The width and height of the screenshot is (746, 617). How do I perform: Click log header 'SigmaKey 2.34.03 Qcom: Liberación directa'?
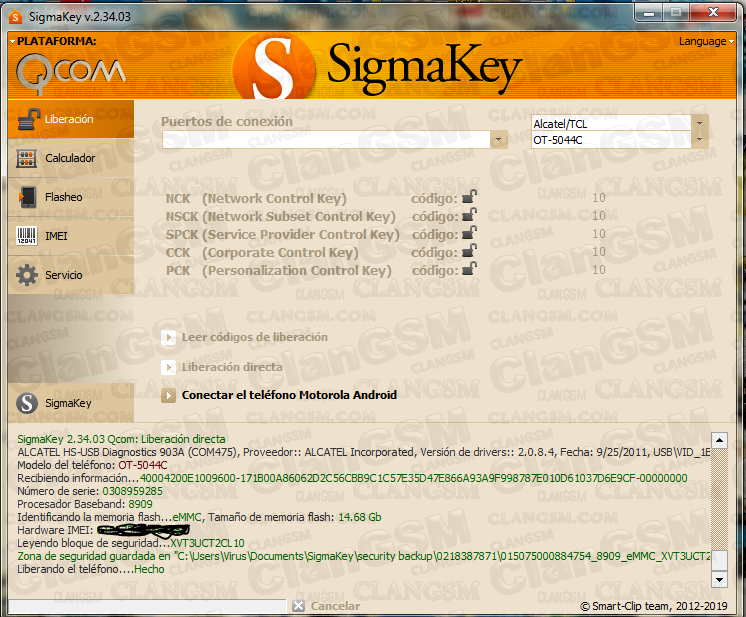point(121,439)
